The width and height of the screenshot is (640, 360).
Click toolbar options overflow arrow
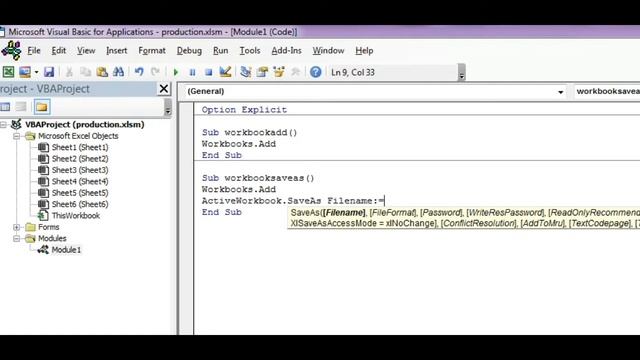(462, 73)
